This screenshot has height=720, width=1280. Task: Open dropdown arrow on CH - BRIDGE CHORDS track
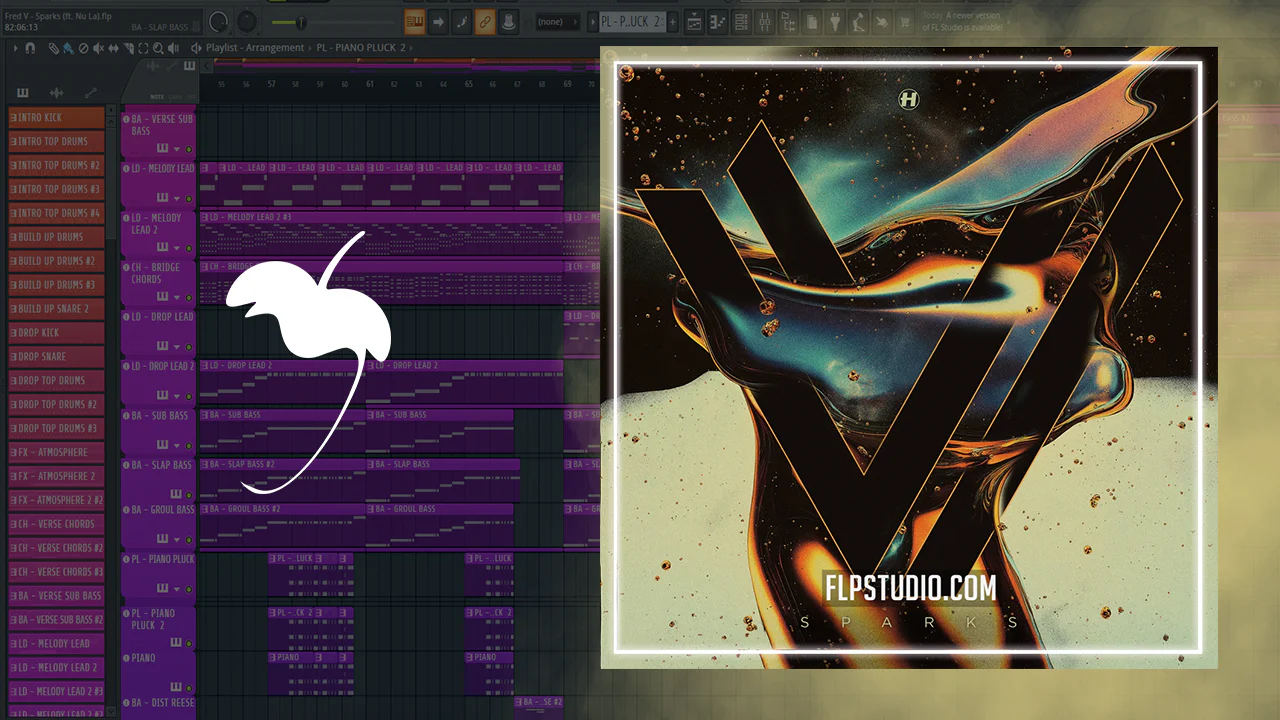pyautogui.click(x=177, y=297)
